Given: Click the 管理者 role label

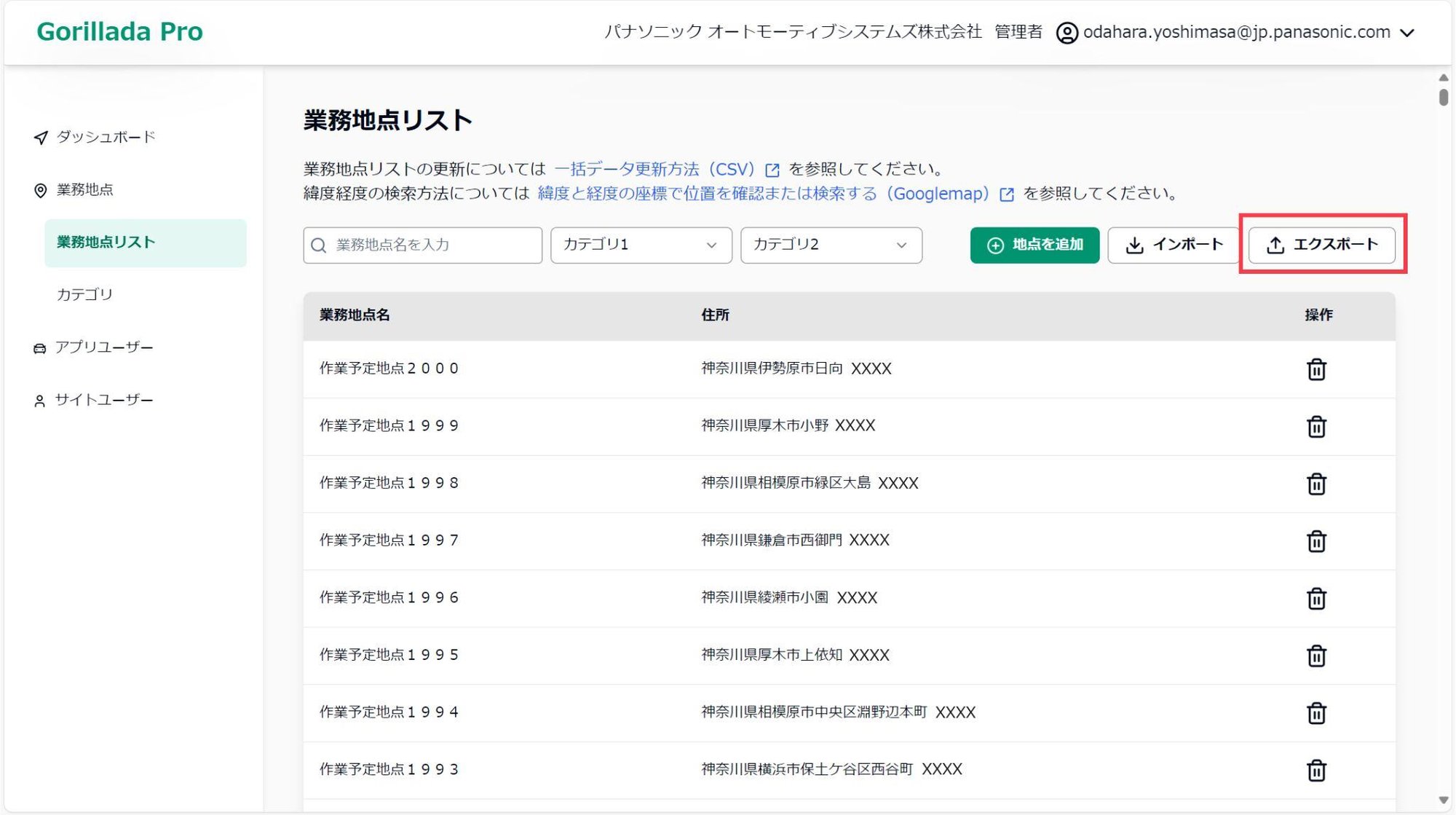Looking at the screenshot, I should click(1018, 32).
